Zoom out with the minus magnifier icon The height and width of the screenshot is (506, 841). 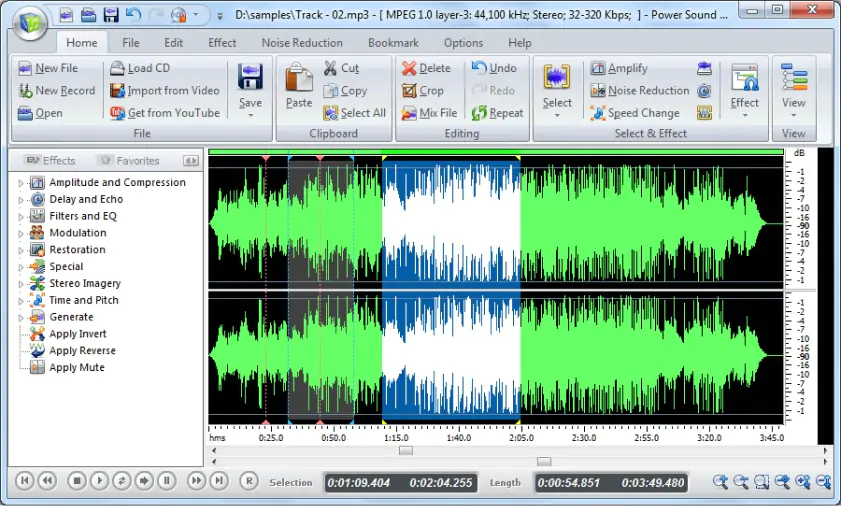pyautogui.click(x=741, y=482)
